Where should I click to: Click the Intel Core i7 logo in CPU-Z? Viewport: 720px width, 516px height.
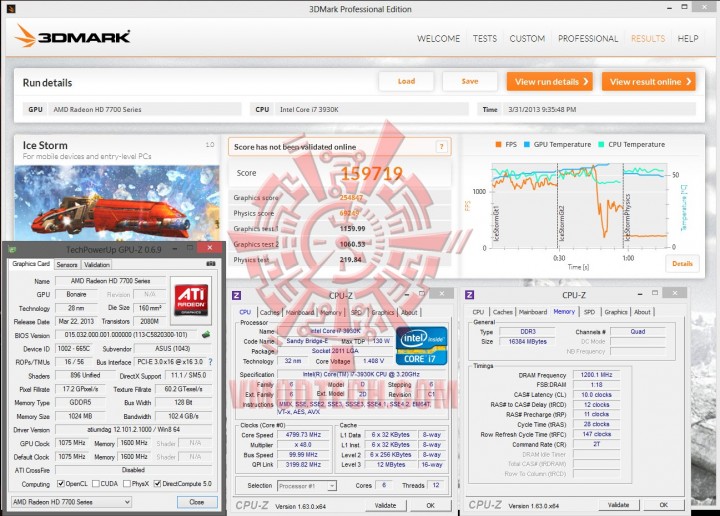click(x=421, y=346)
